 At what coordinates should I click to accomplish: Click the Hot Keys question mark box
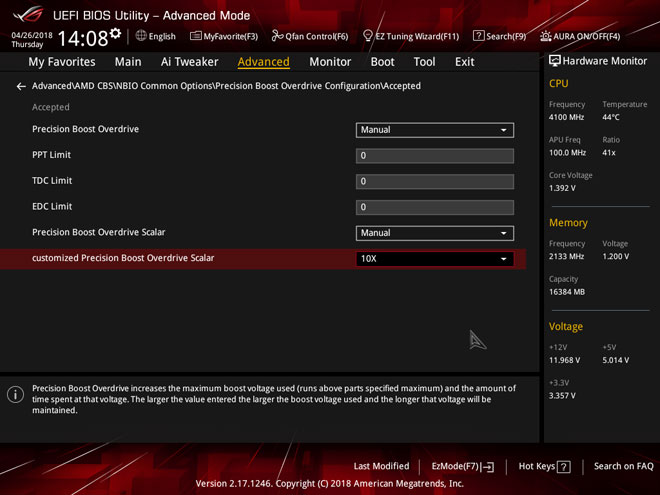(564, 467)
